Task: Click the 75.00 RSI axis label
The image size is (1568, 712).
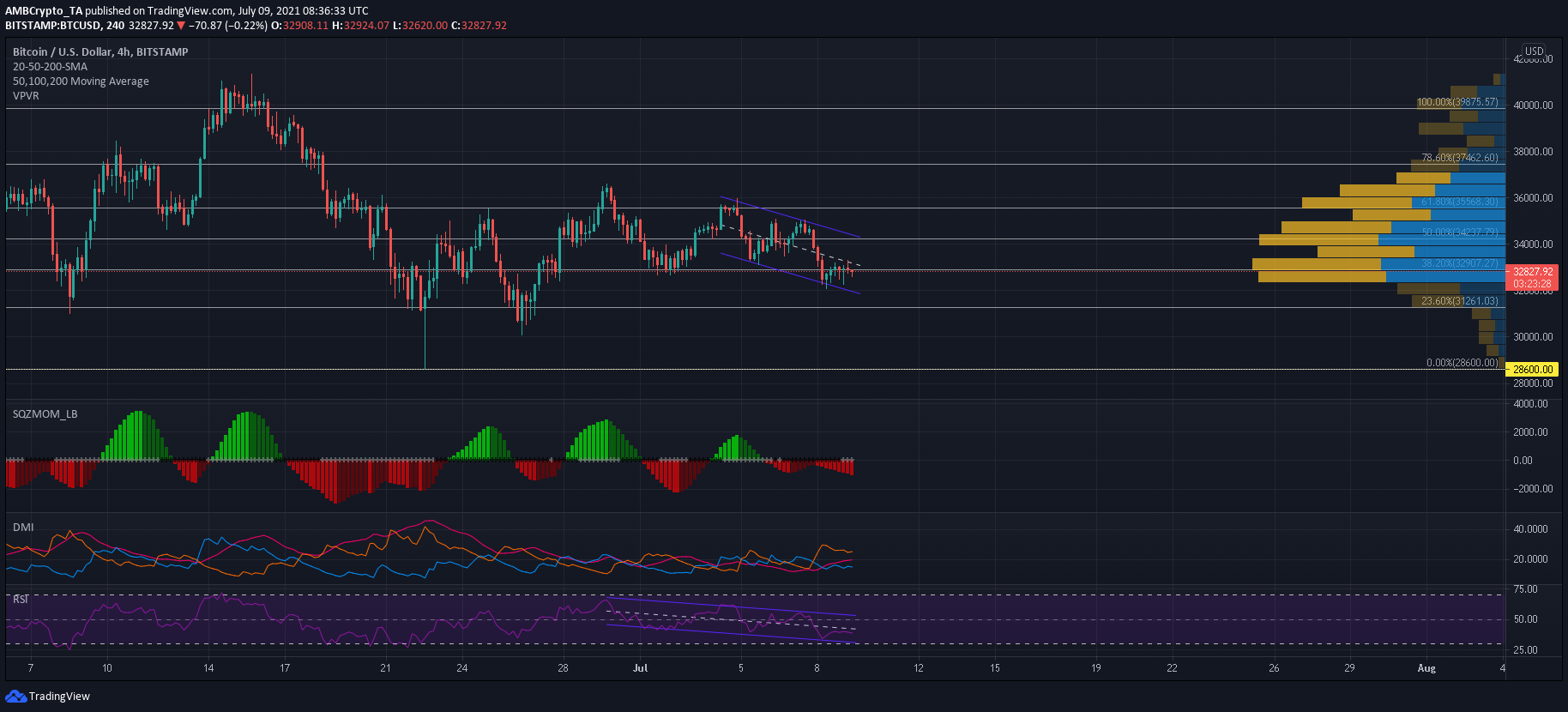Action: [1525, 589]
